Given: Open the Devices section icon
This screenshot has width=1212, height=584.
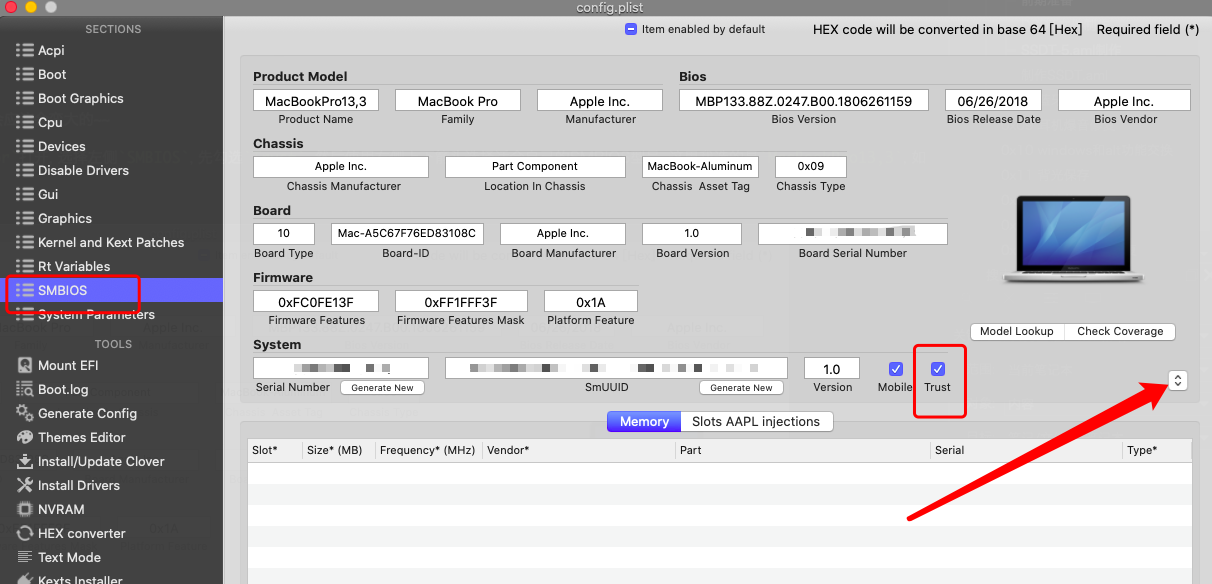Looking at the screenshot, I should [25, 146].
